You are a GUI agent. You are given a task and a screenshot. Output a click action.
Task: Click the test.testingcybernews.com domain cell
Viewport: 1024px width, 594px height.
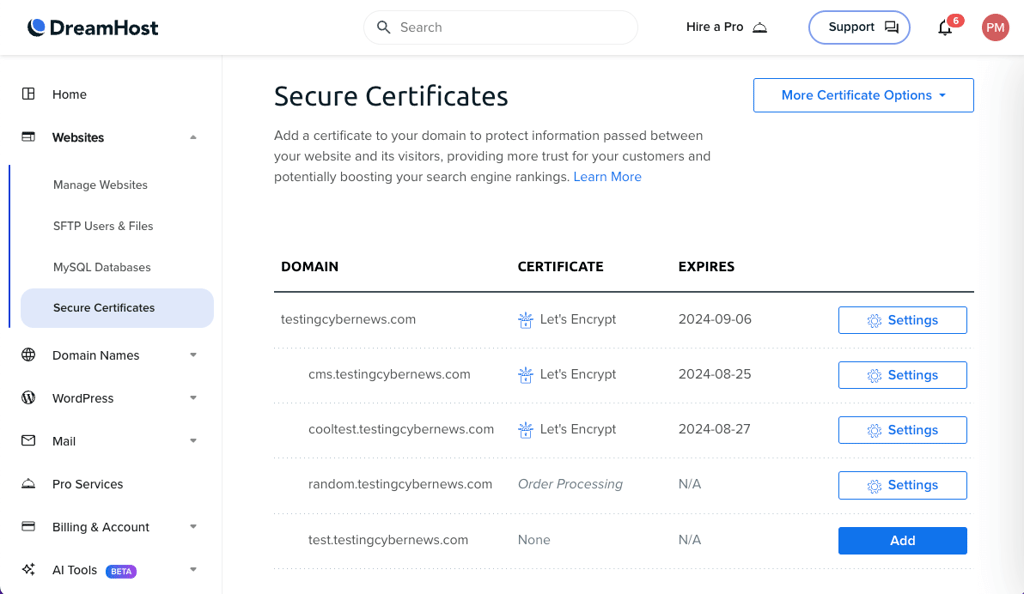pyautogui.click(x=388, y=540)
